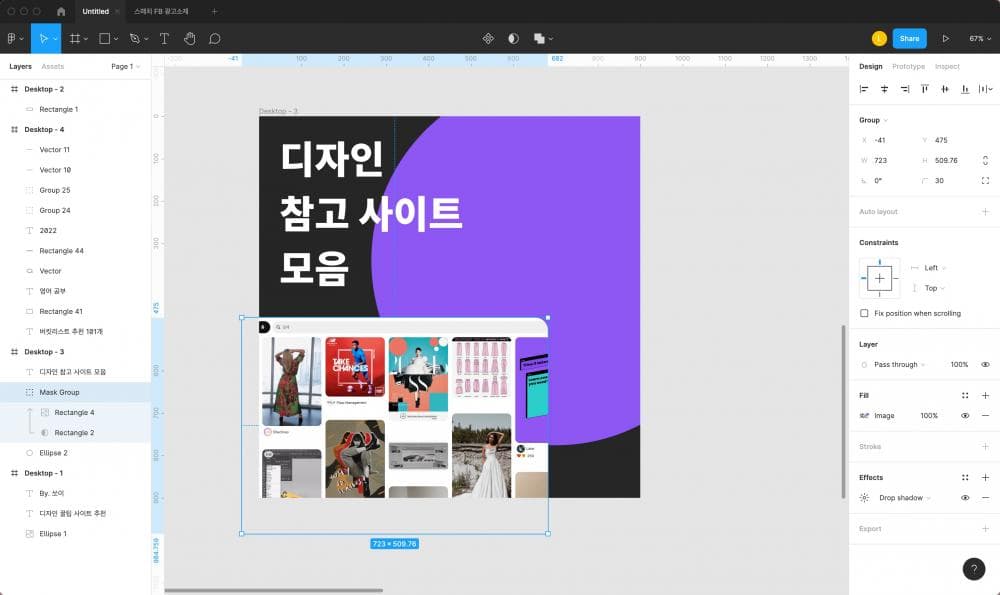Toggle Drop shadow effect visibility
The image size is (1000, 595).
(965, 498)
